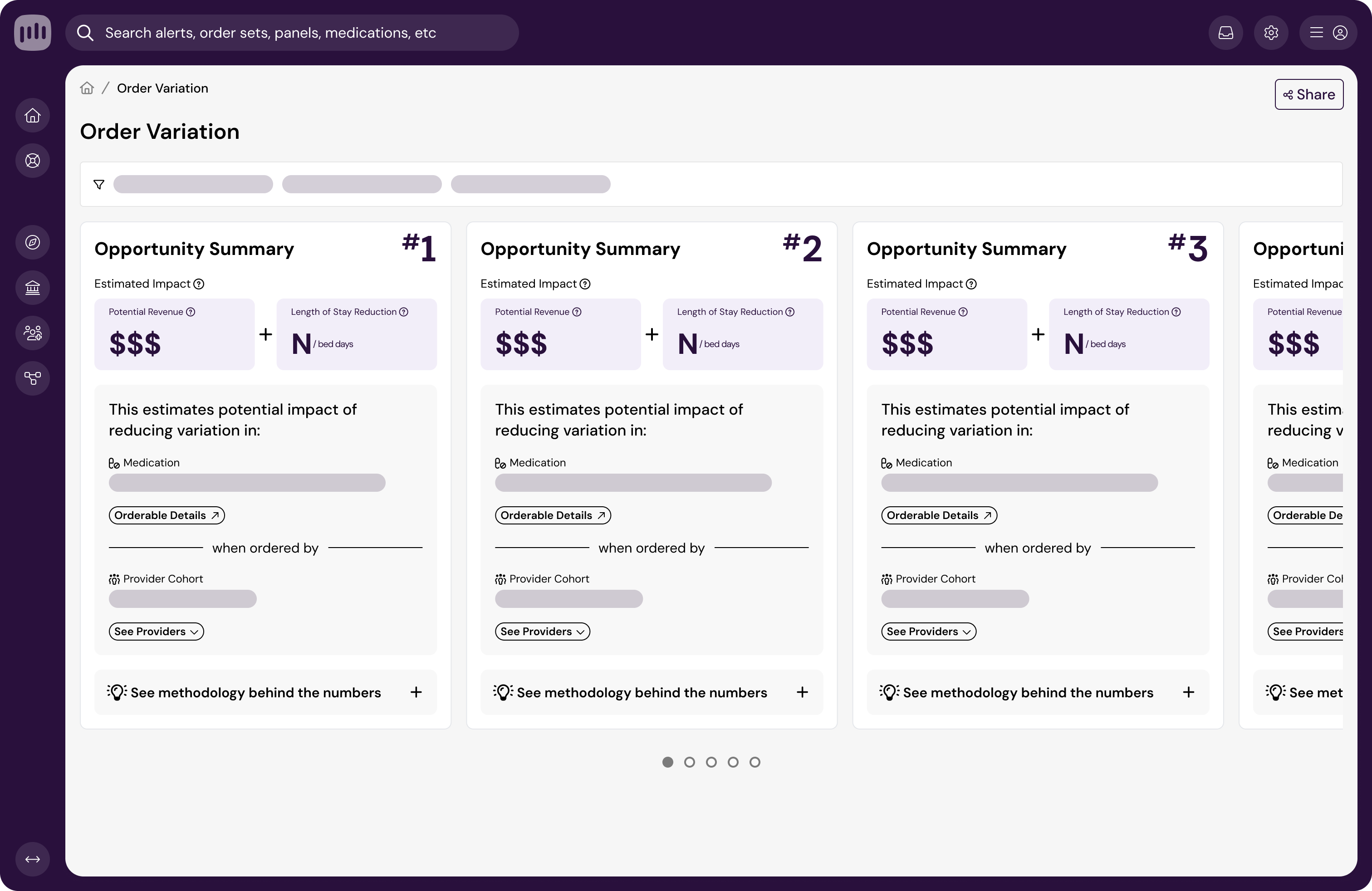
Task: Expand See Providers in opportunity #3
Action: (928, 632)
